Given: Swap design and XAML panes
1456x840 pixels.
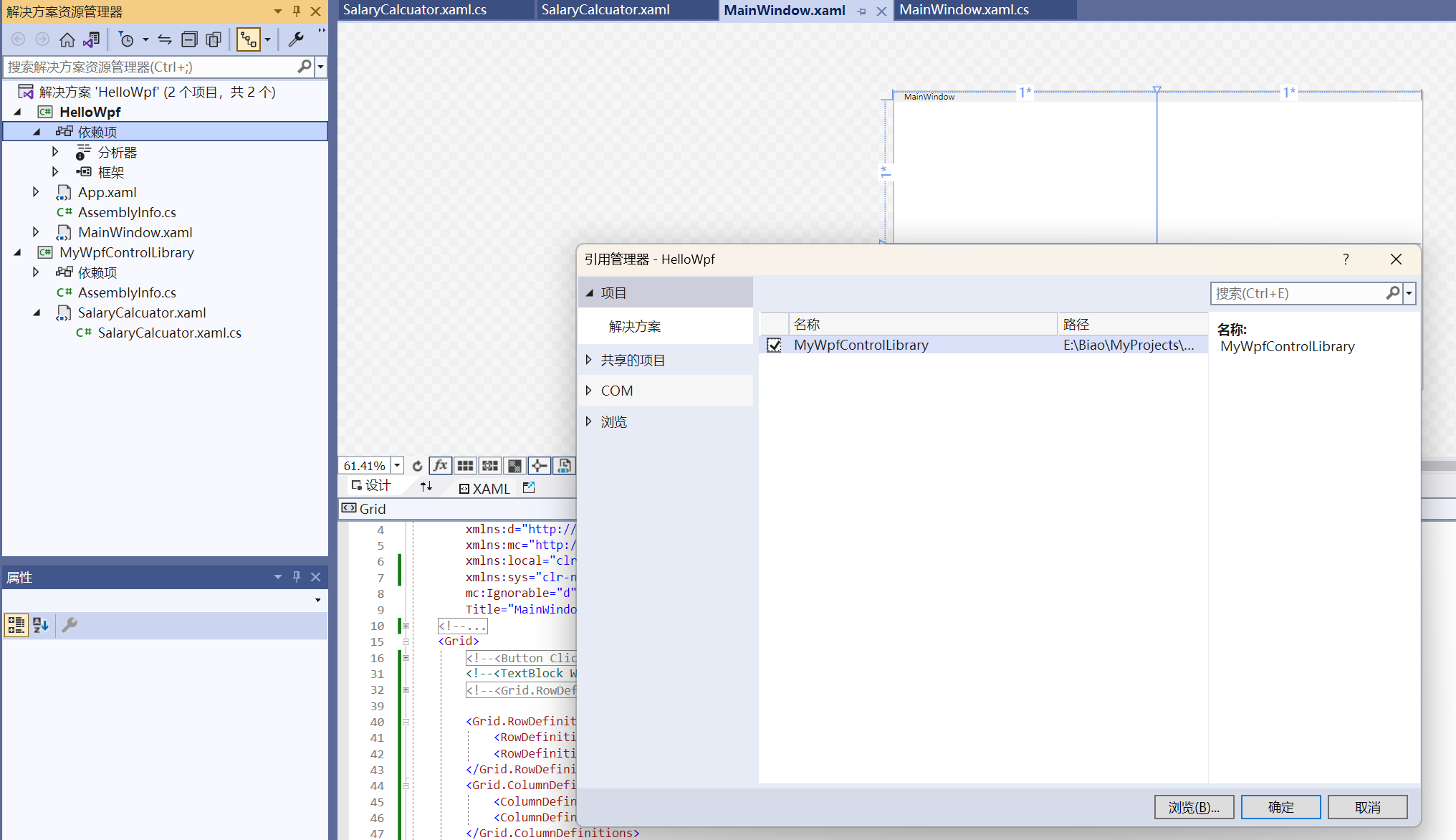Looking at the screenshot, I should click(426, 487).
